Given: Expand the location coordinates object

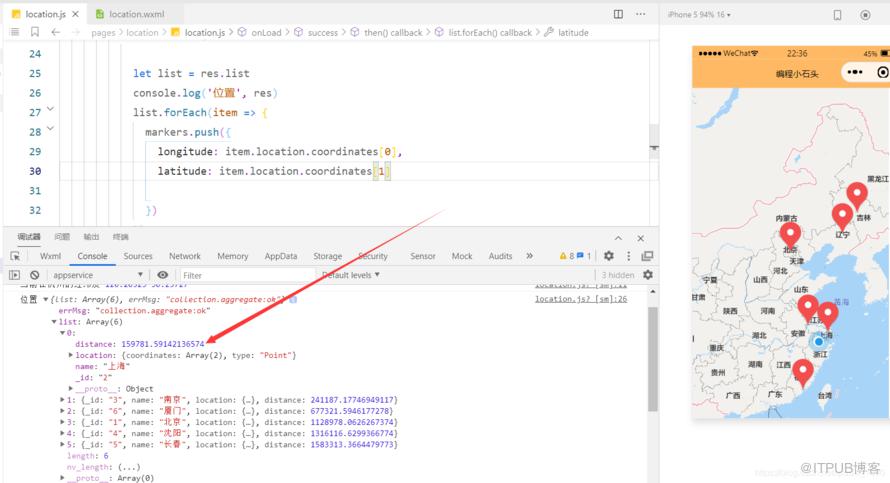Looking at the screenshot, I should pyautogui.click(x=71, y=355).
